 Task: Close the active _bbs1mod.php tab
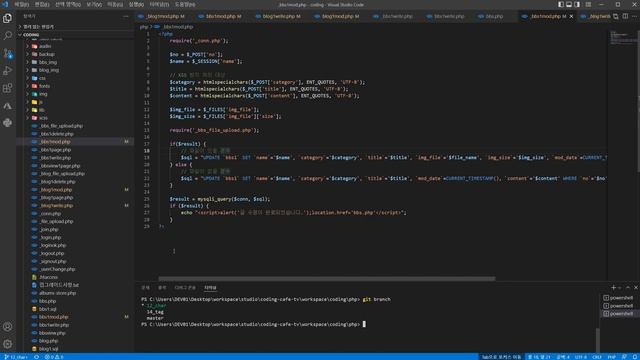[x=571, y=16]
